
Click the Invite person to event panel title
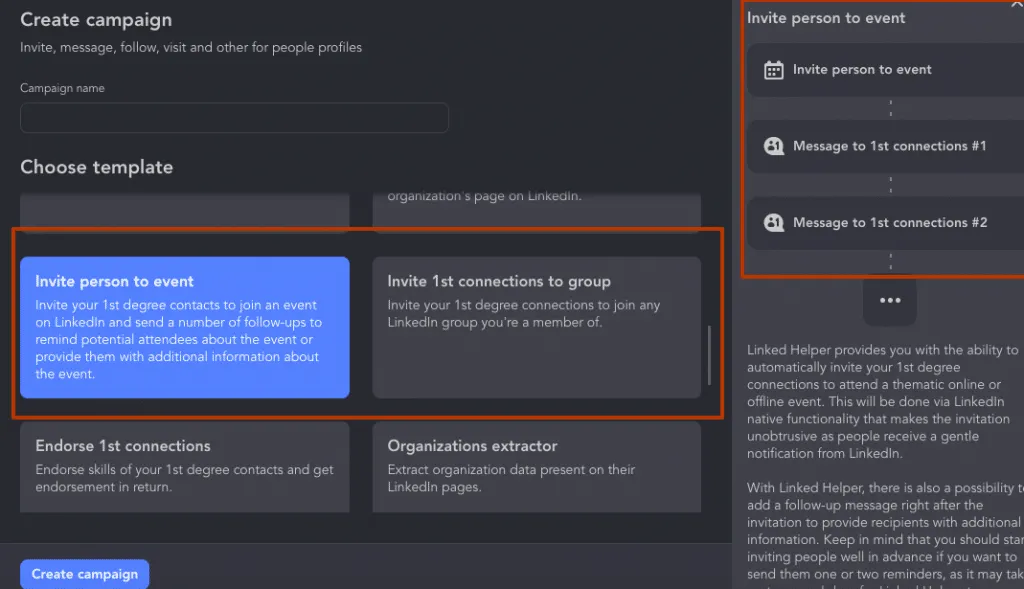(825, 18)
